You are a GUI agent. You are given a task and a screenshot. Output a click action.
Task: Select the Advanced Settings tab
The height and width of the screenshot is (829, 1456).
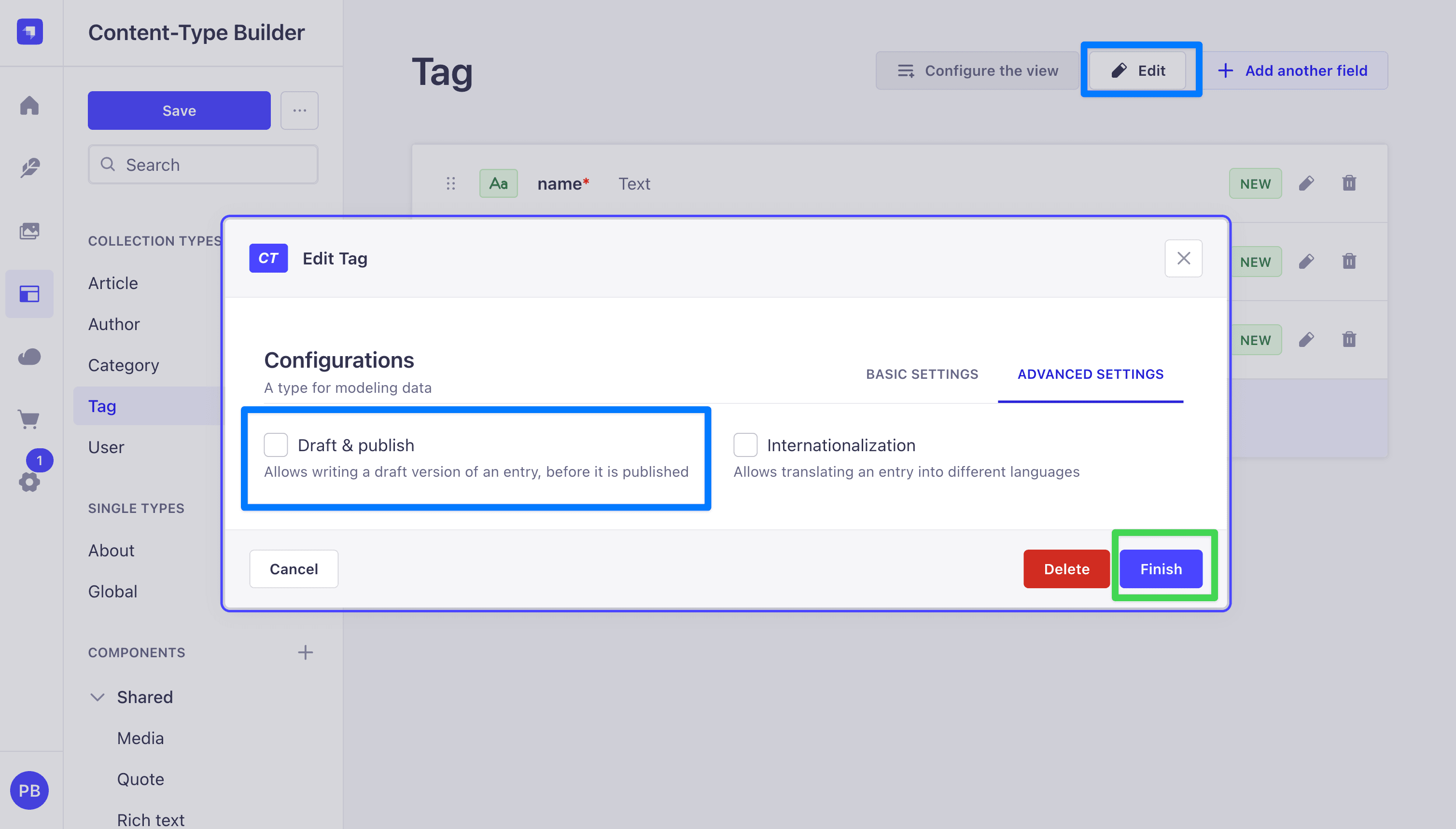click(1090, 374)
